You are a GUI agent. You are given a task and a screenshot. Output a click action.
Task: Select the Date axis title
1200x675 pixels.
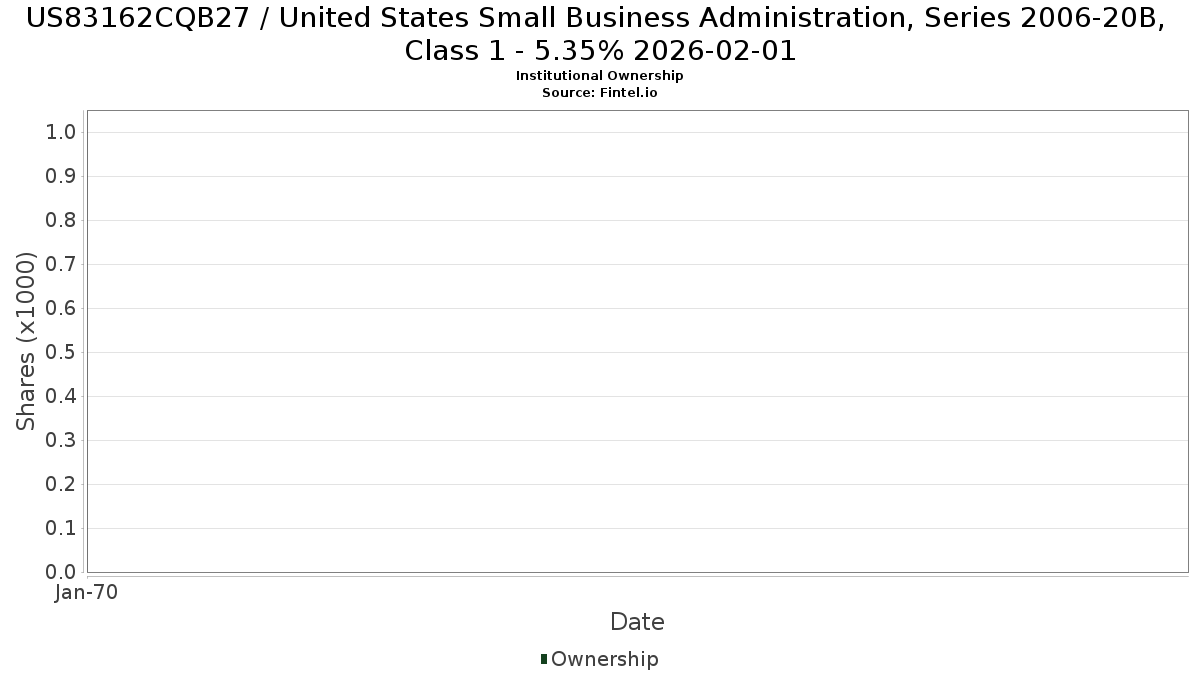click(637, 622)
